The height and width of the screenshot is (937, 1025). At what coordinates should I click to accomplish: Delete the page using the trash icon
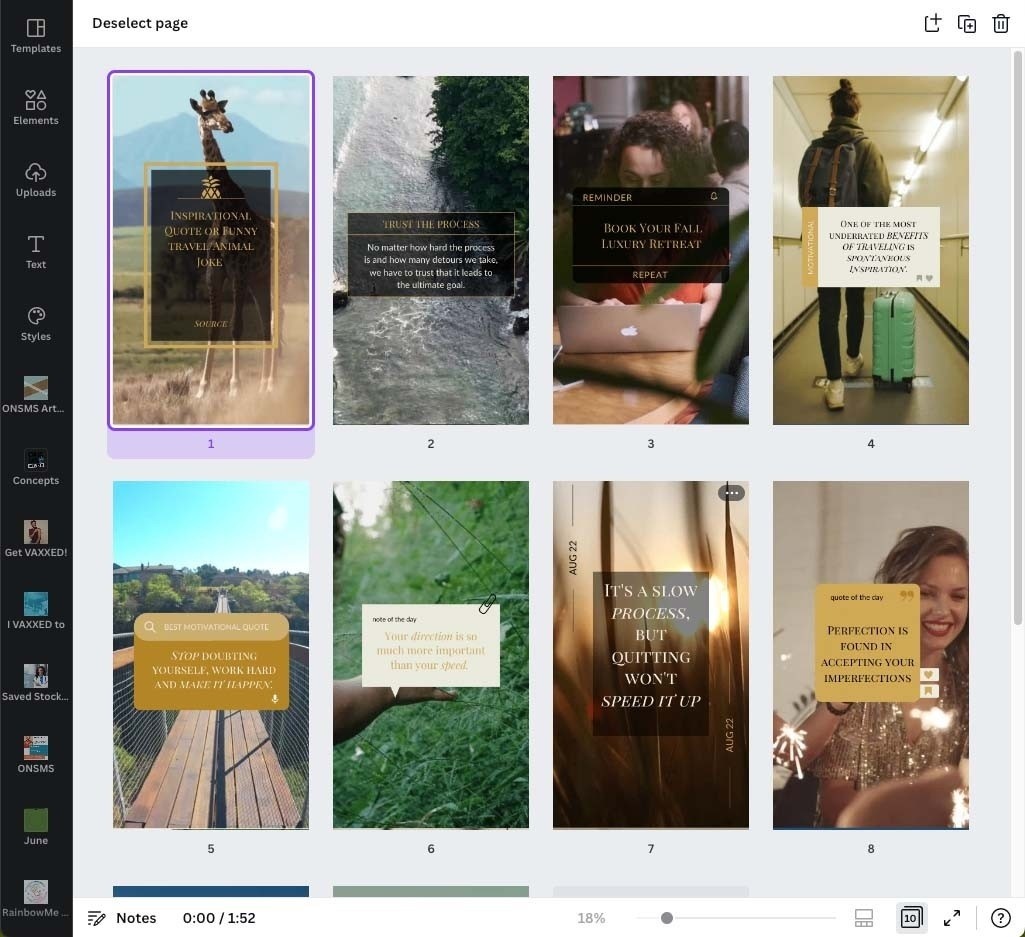tap(1001, 24)
